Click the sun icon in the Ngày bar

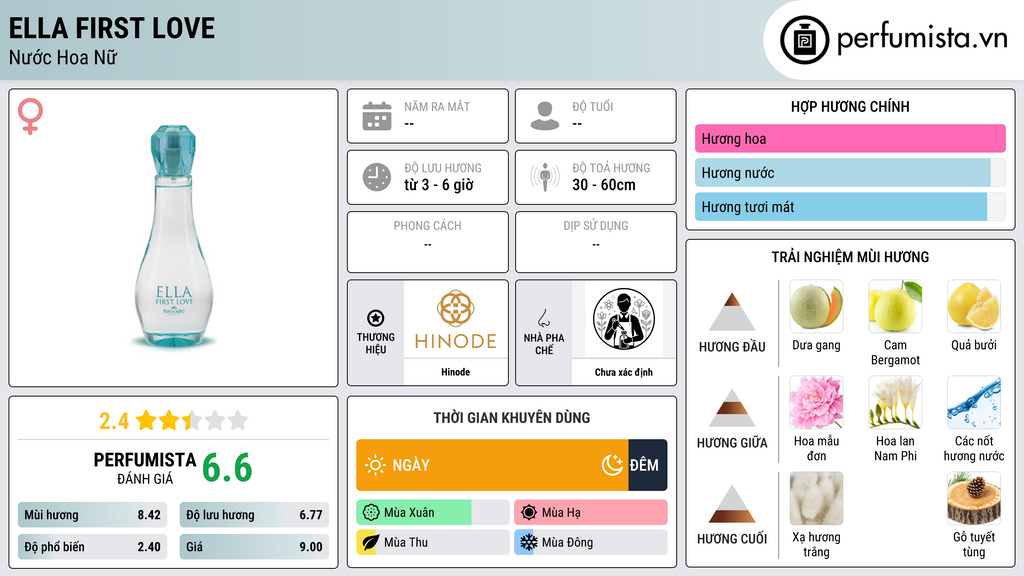(375, 465)
